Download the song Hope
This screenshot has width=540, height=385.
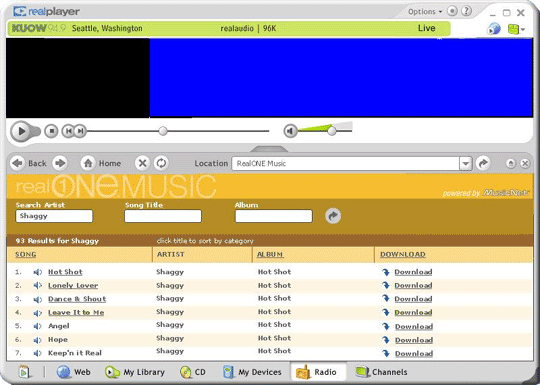pos(414,340)
